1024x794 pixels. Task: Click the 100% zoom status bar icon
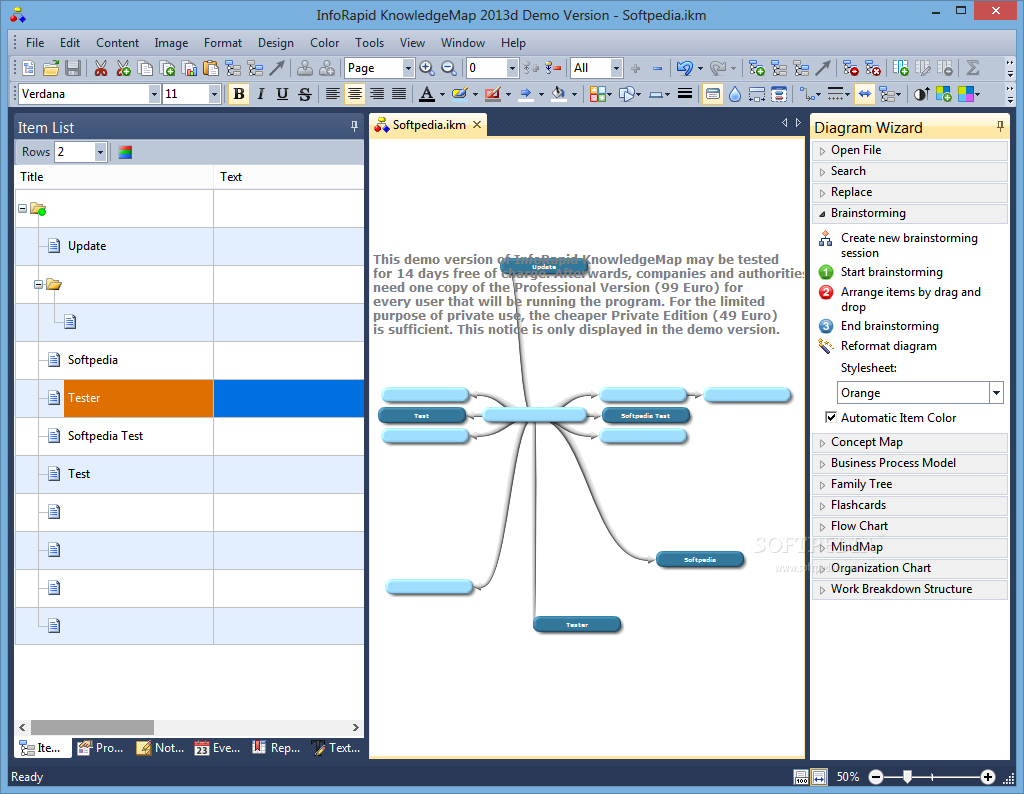pyautogui.click(x=801, y=777)
